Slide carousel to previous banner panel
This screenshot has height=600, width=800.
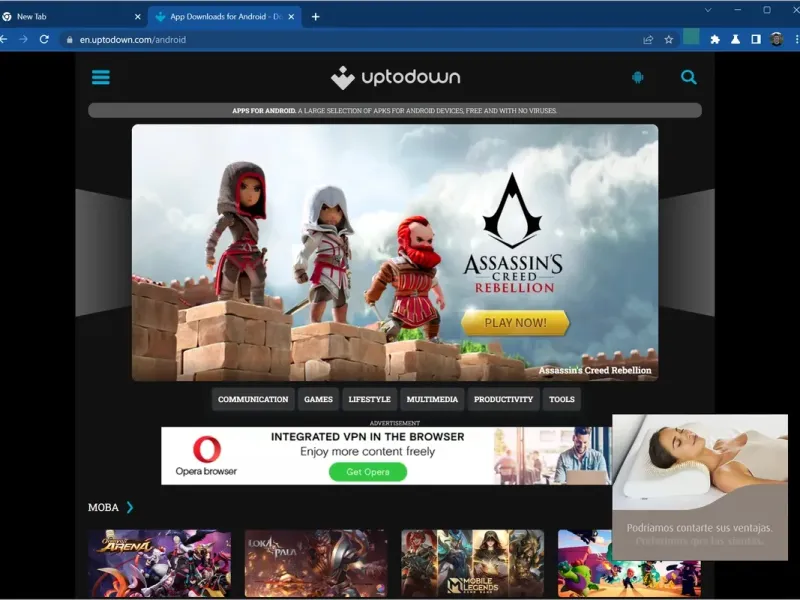pyautogui.click(x=103, y=253)
